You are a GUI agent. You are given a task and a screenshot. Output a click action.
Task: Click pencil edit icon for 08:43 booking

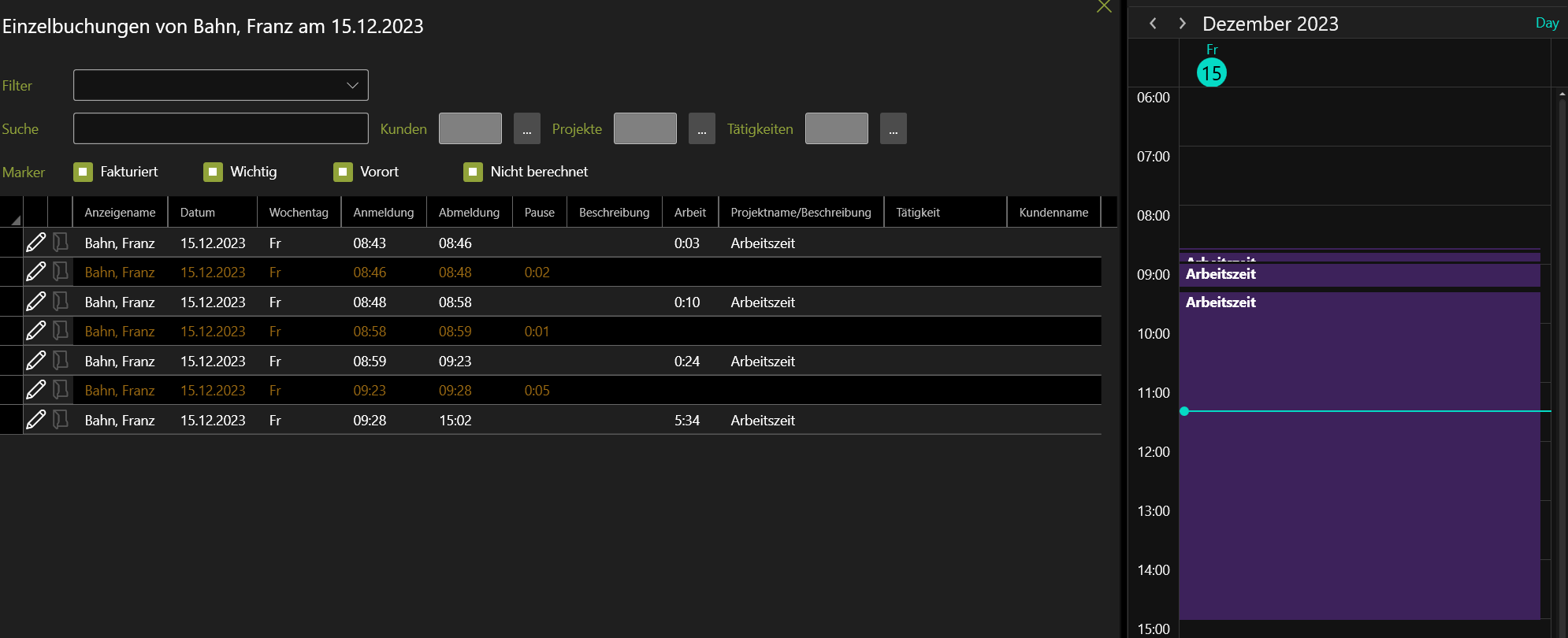(x=35, y=243)
